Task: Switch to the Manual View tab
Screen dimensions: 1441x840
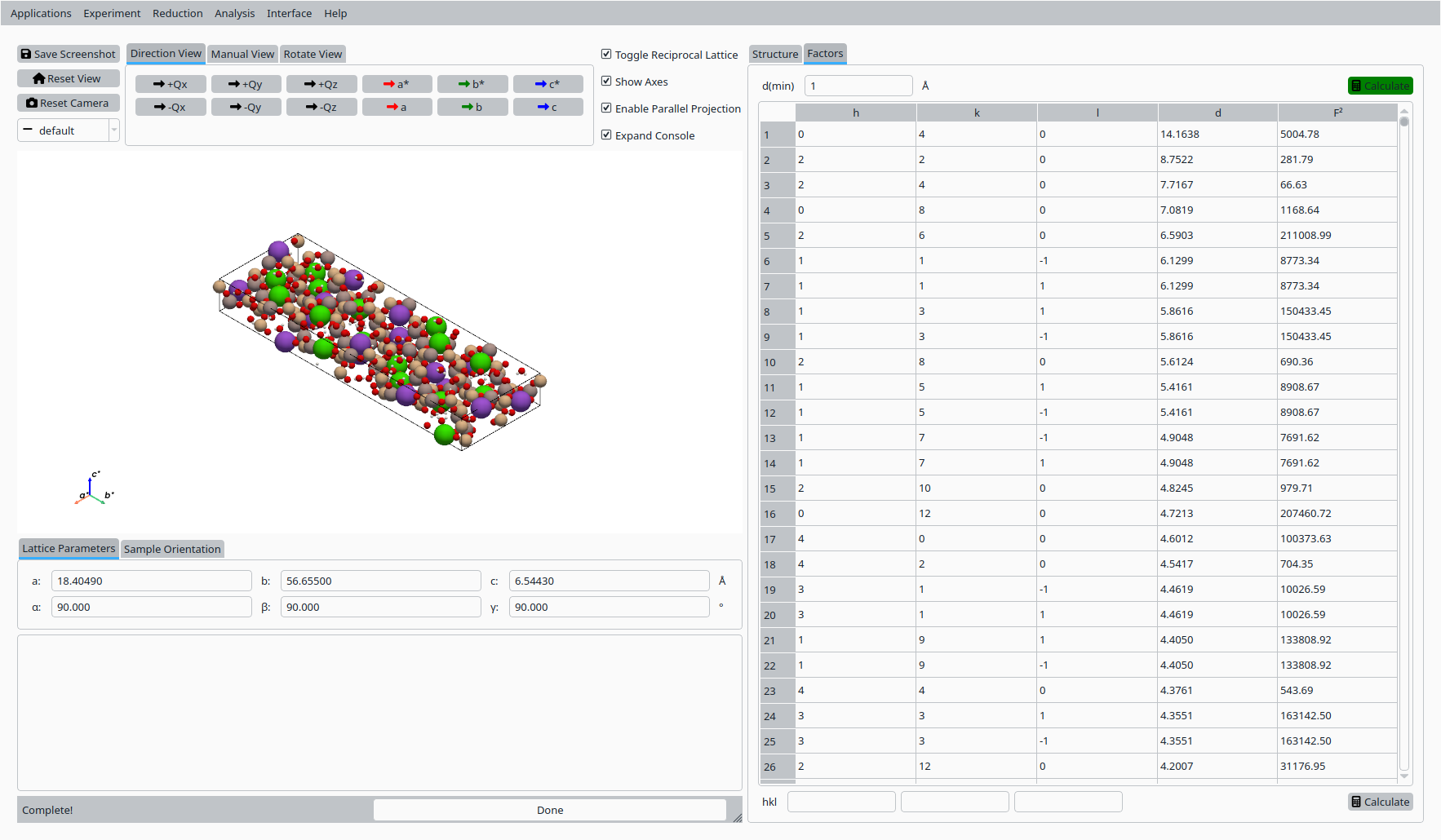Action: [x=242, y=53]
